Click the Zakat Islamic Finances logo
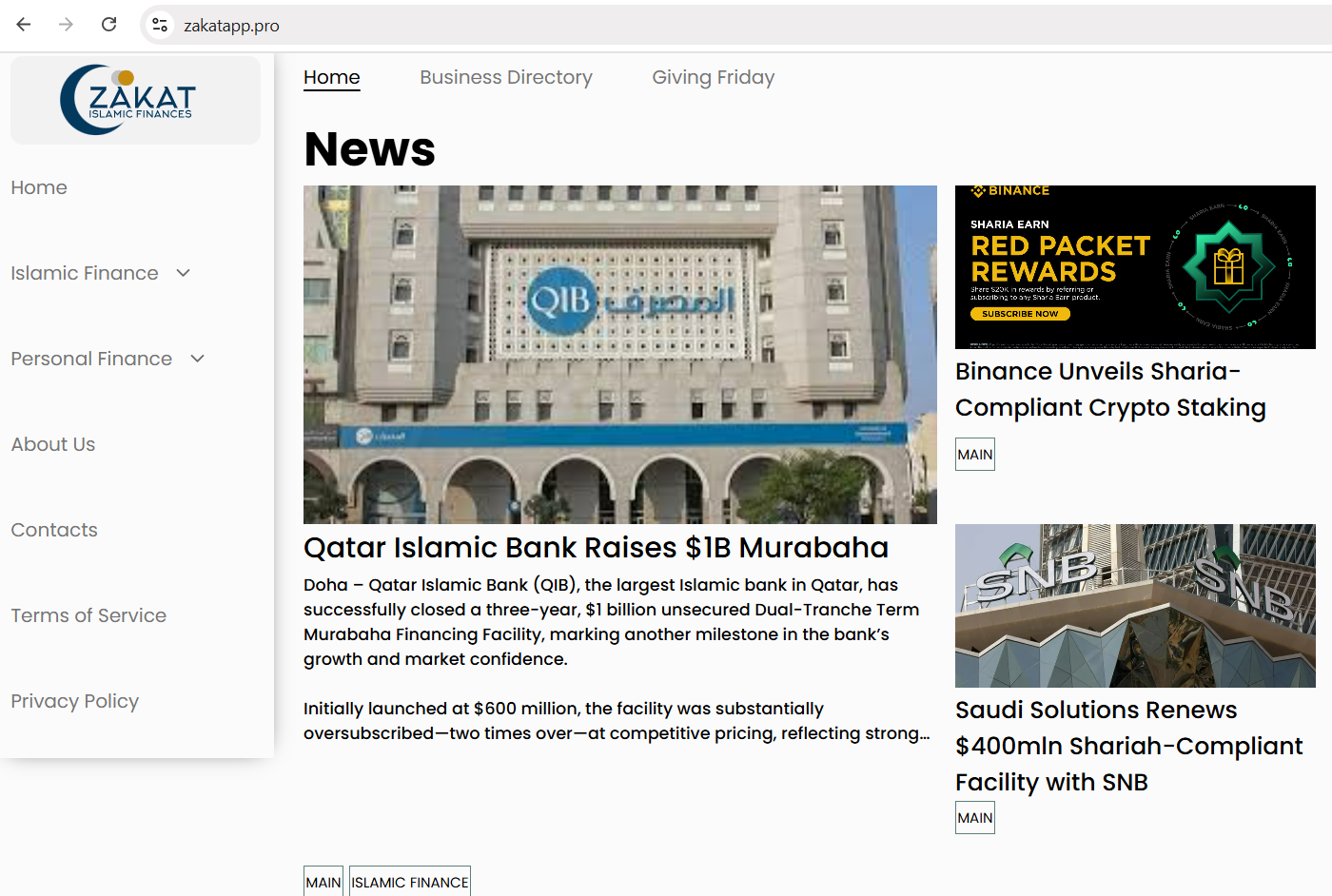 128,100
